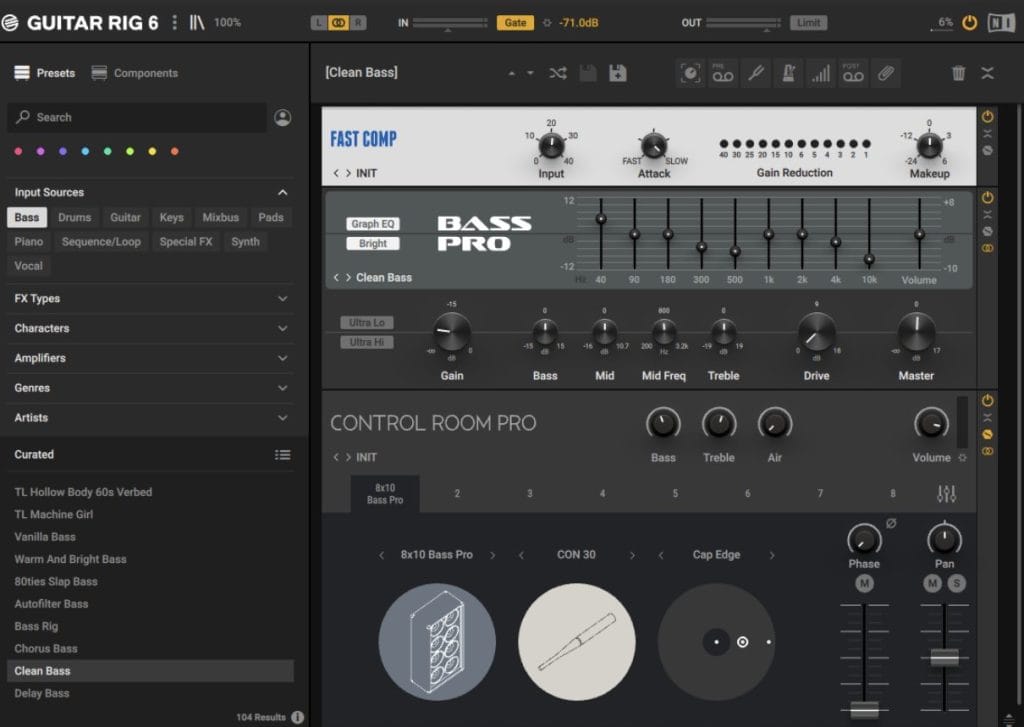The height and width of the screenshot is (727, 1024).
Task: Toggle the Limit button
Action: 808,23
